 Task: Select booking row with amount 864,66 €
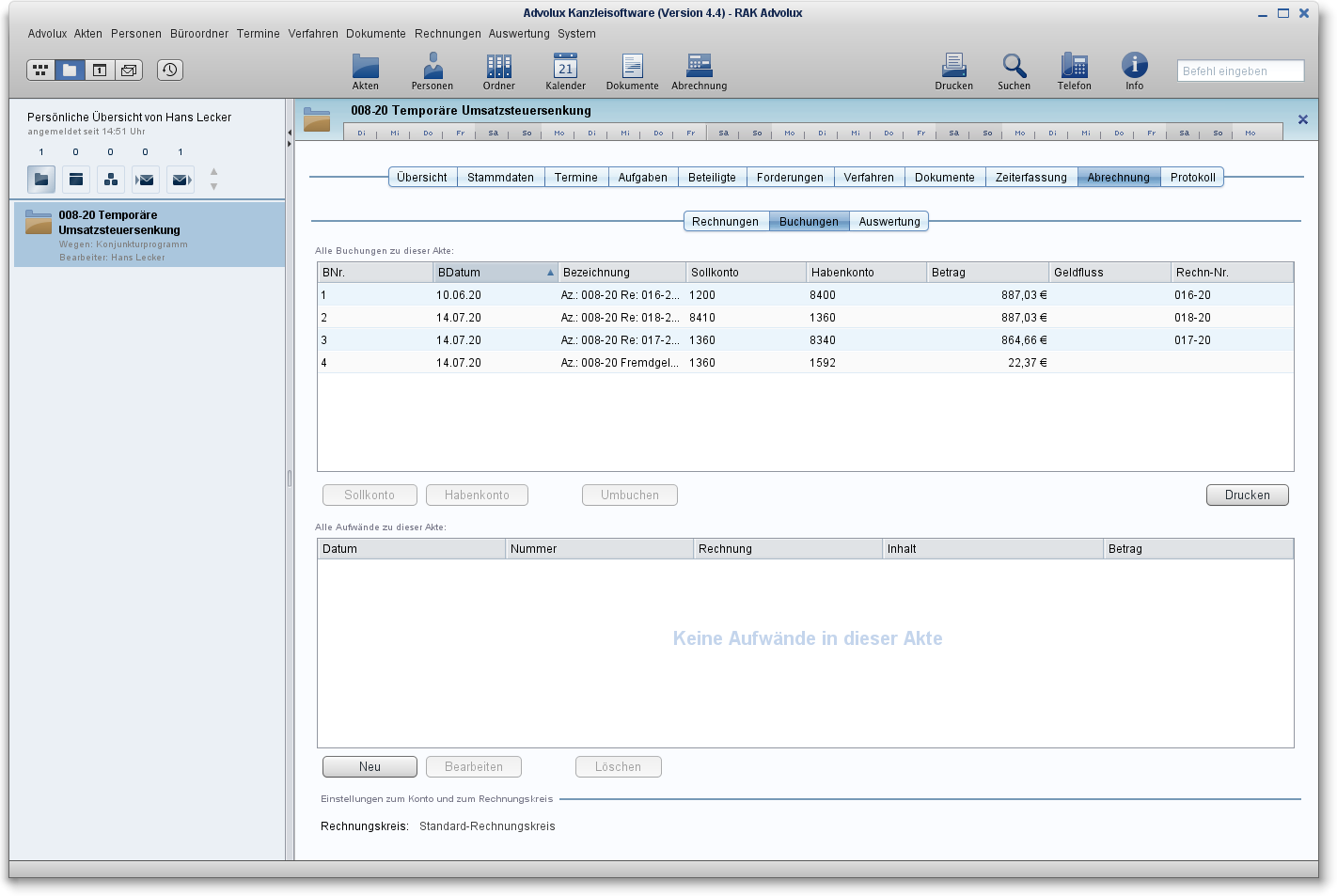click(806, 340)
